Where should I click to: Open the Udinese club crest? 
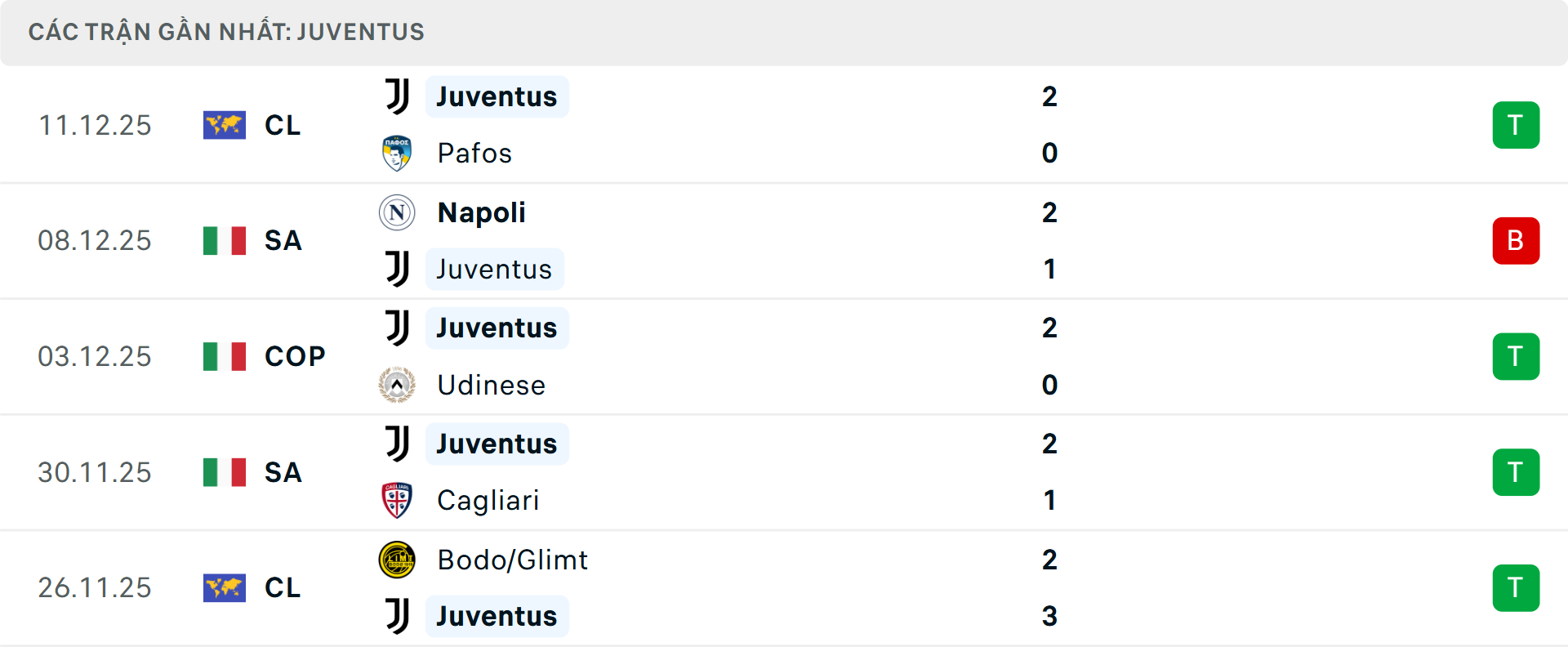[396, 385]
